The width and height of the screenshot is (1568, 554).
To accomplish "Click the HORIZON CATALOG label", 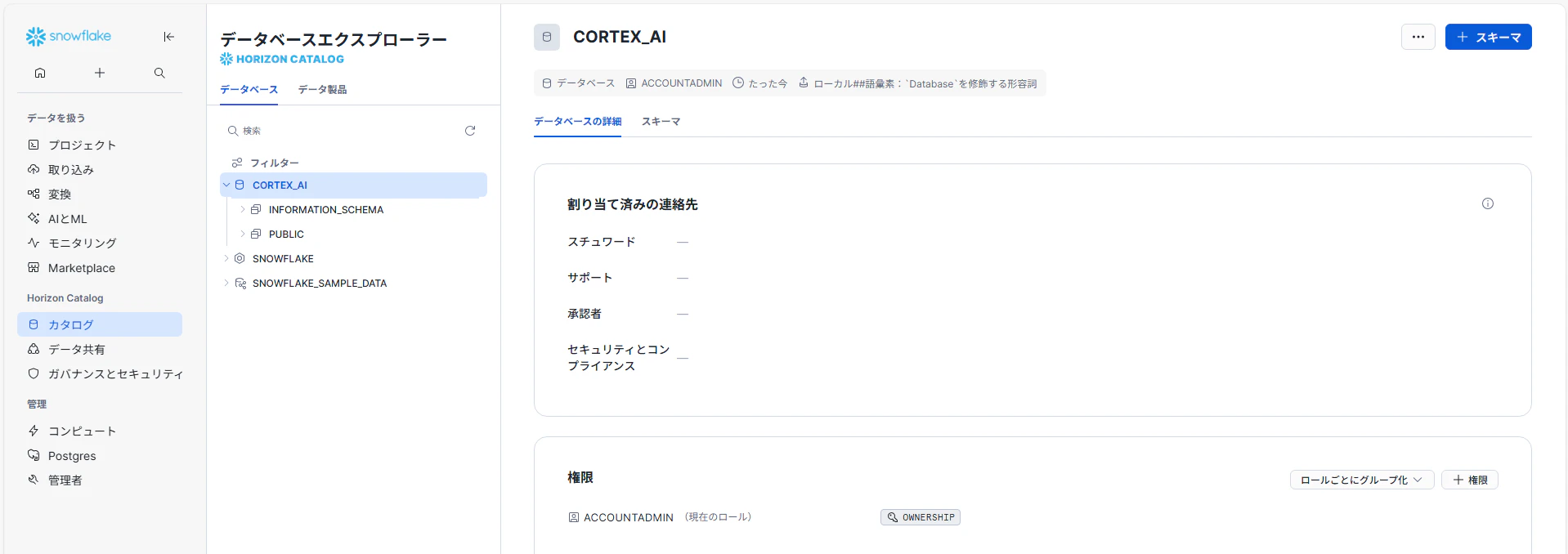I will [282, 59].
